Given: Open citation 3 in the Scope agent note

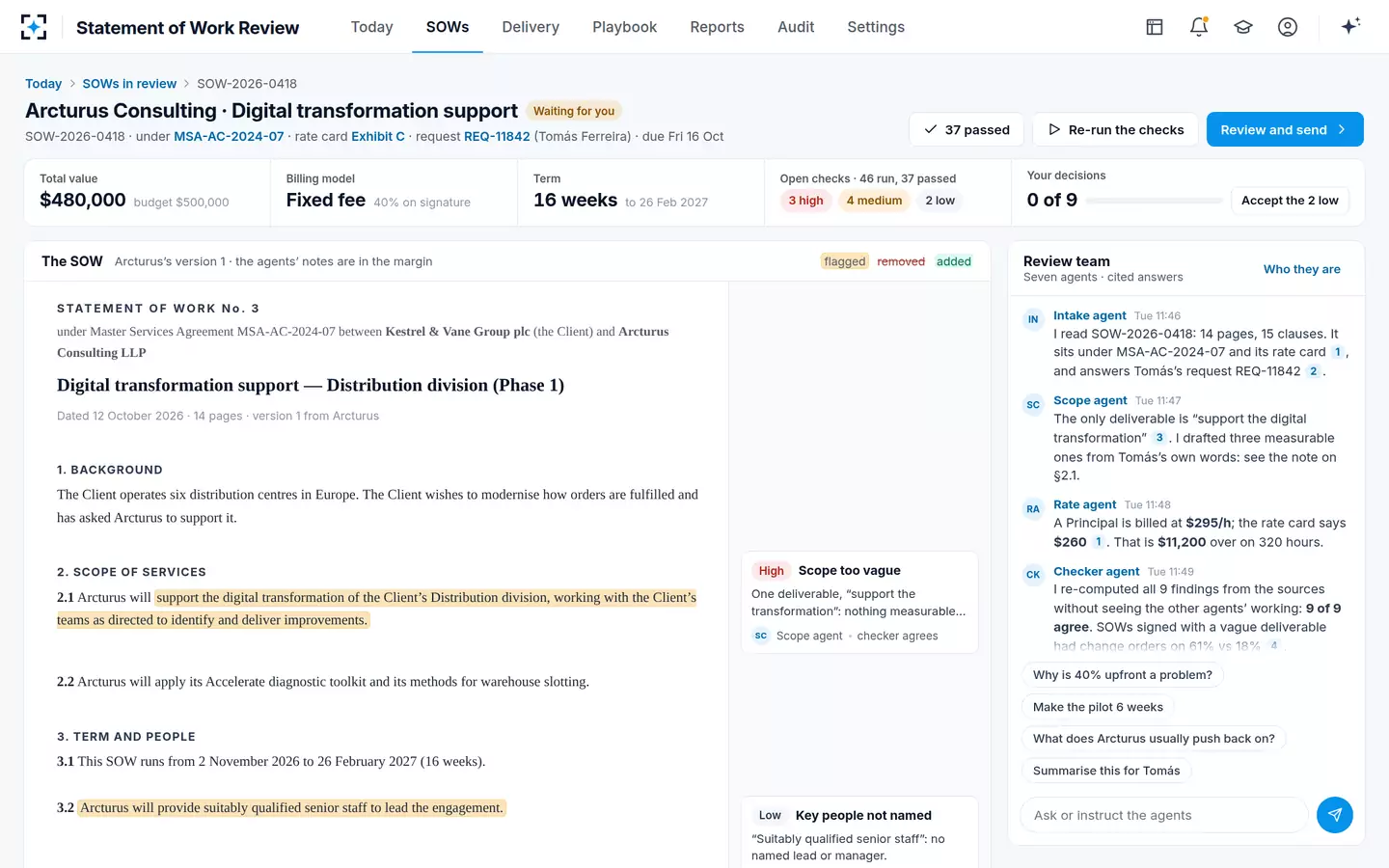Looking at the screenshot, I should point(1159,438).
